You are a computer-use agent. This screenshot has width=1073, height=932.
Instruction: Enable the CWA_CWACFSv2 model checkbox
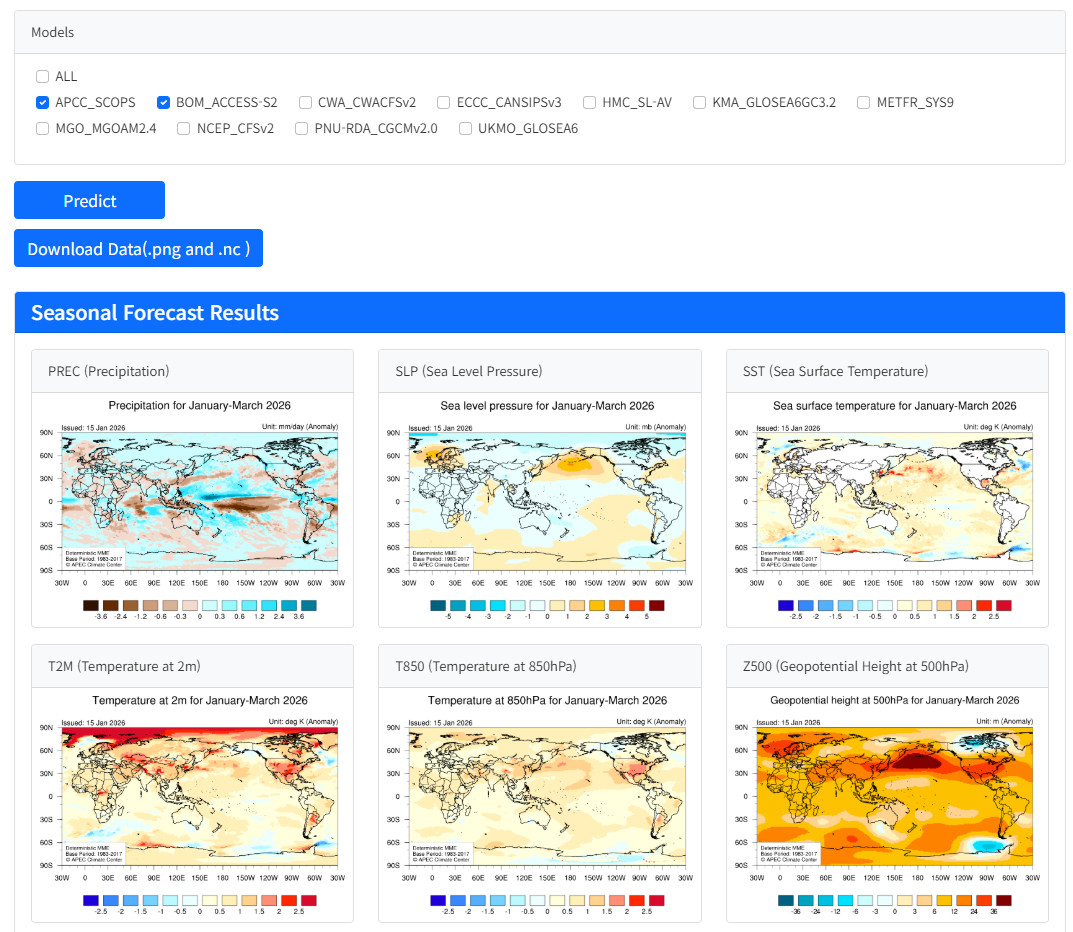click(x=304, y=102)
